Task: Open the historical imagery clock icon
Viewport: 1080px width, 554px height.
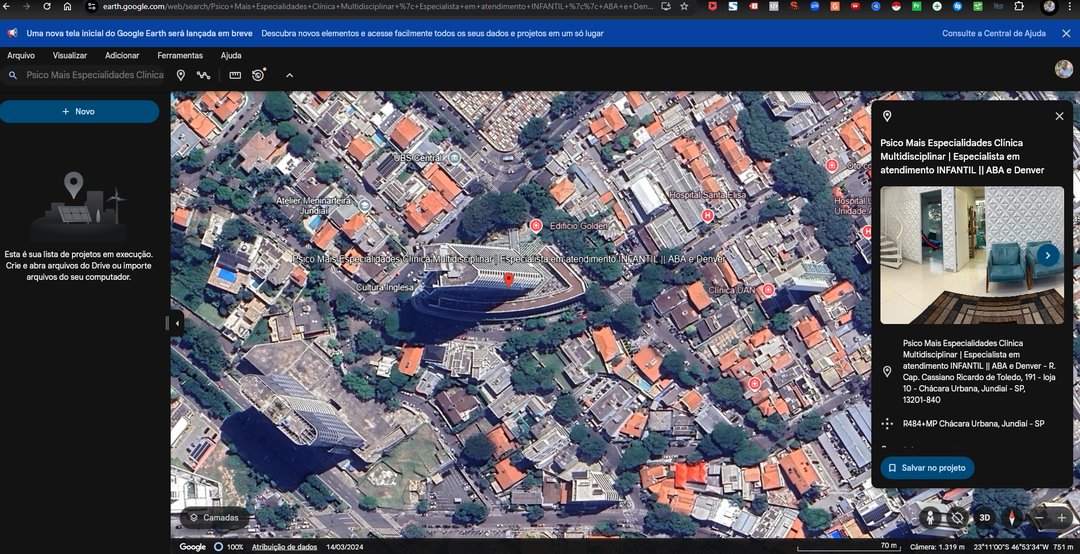Action: pos(259,75)
